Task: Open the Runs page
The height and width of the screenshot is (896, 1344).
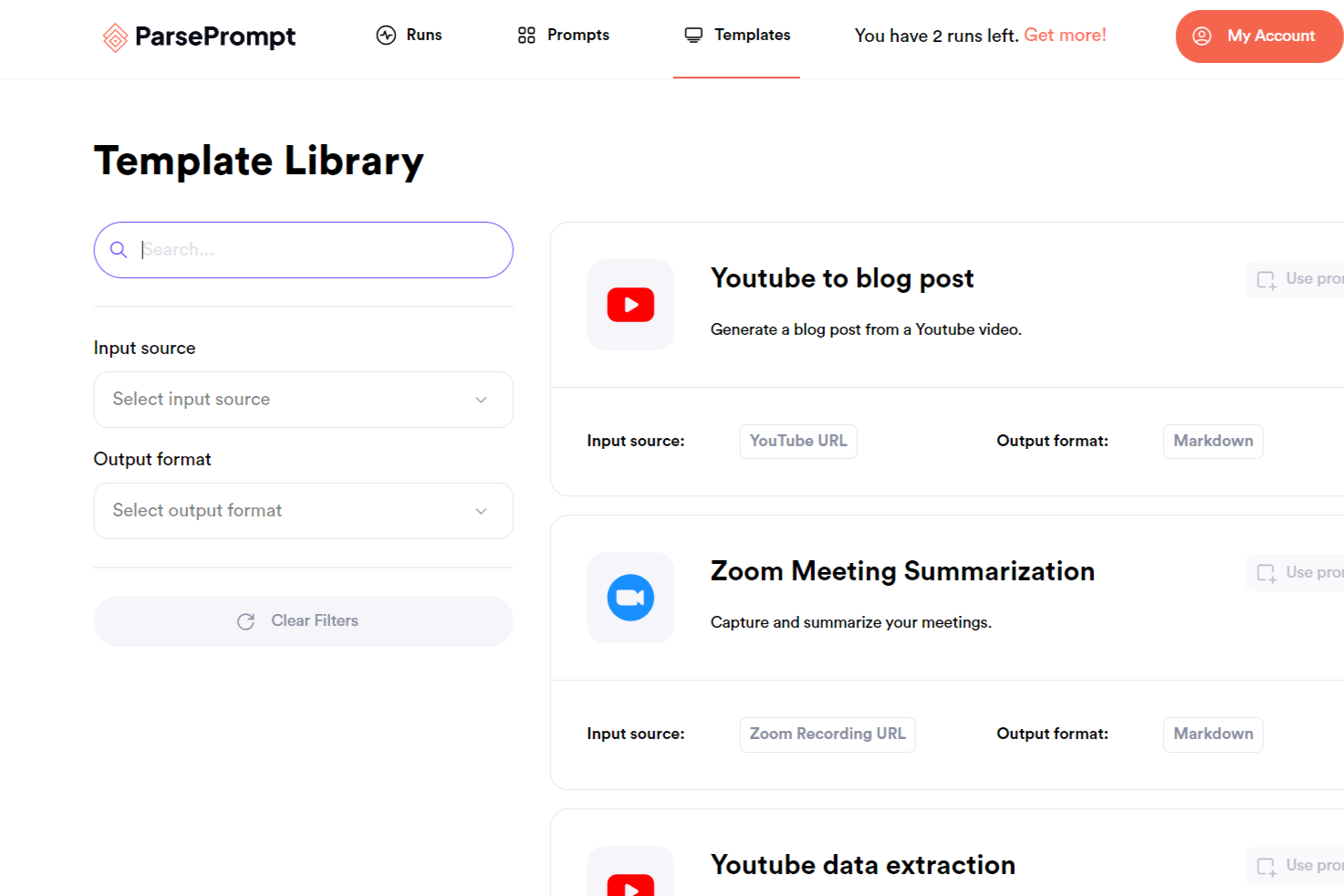Action: tap(422, 34)
